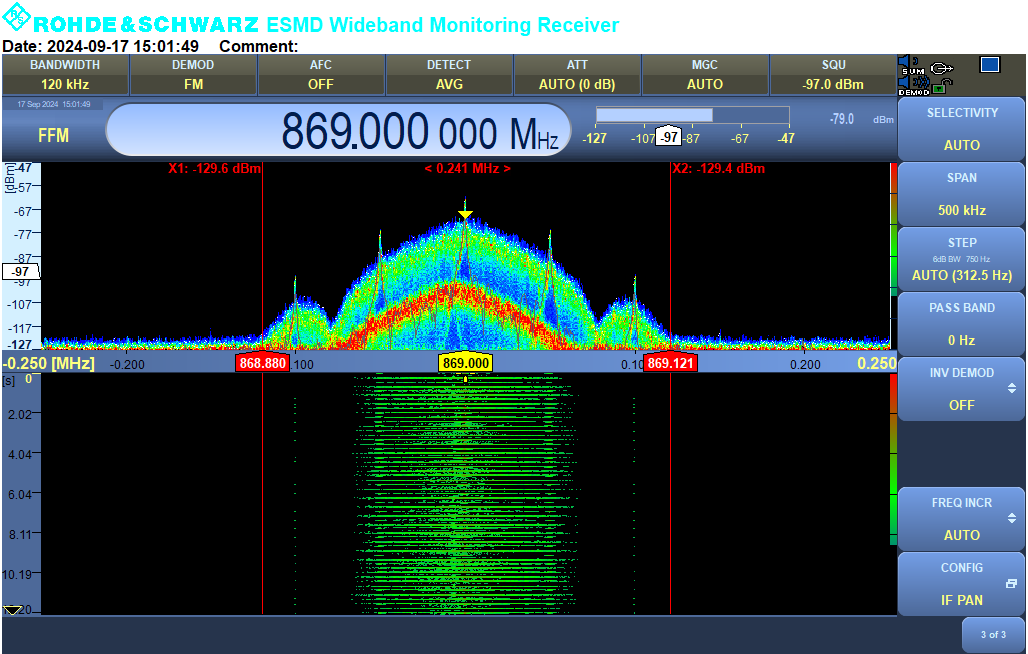Click the -97 squelch marker on level meter
This screenshot has height=654, width=1028.
[669, 137]
